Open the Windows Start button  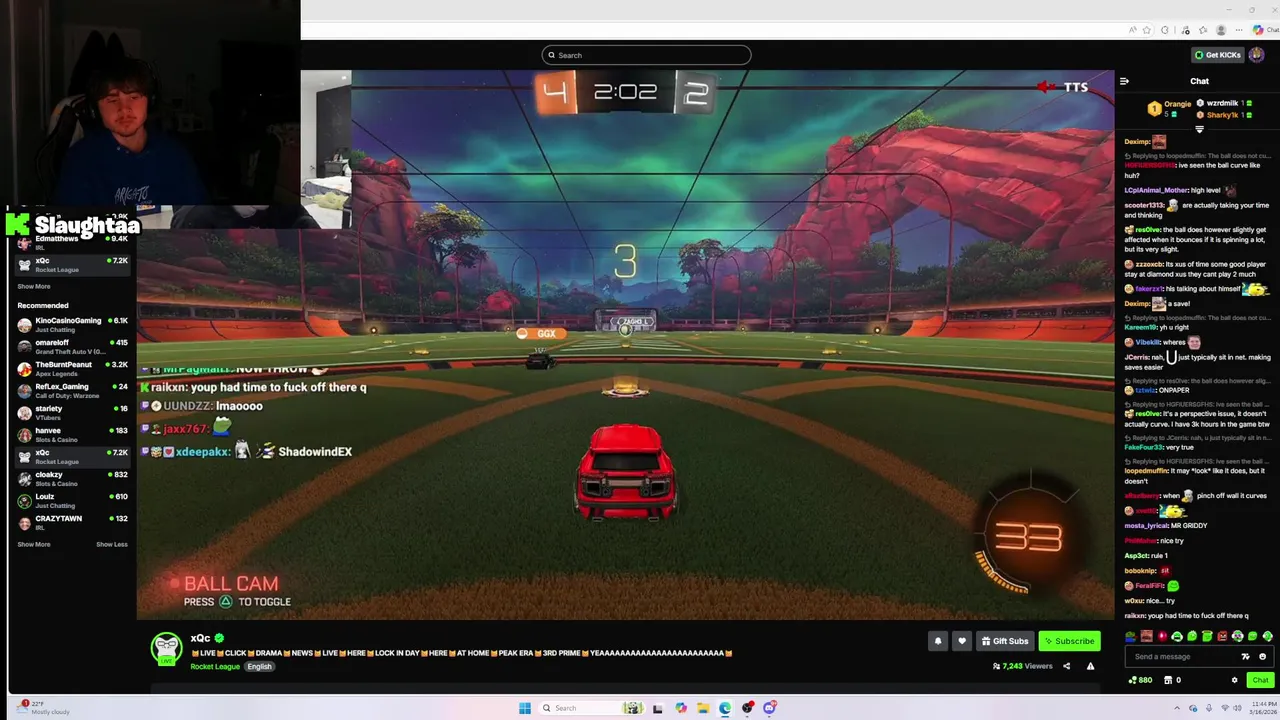pyautogui.click(x=525, y=708)
